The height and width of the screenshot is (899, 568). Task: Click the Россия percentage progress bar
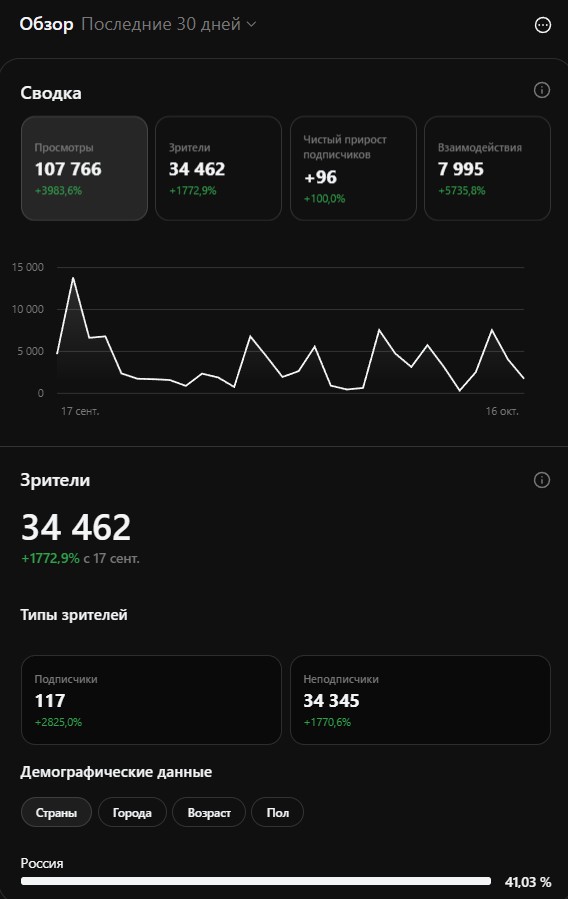click(256, 881)
